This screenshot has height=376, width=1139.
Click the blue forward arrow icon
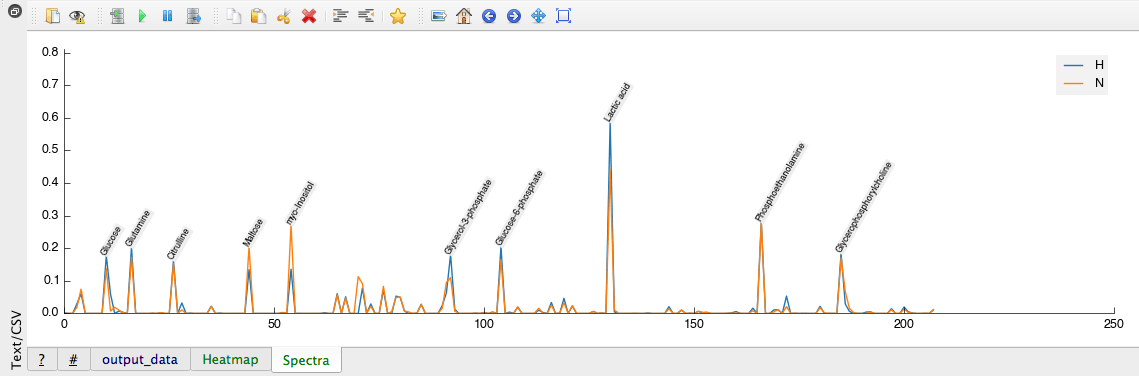pos(514,16)
